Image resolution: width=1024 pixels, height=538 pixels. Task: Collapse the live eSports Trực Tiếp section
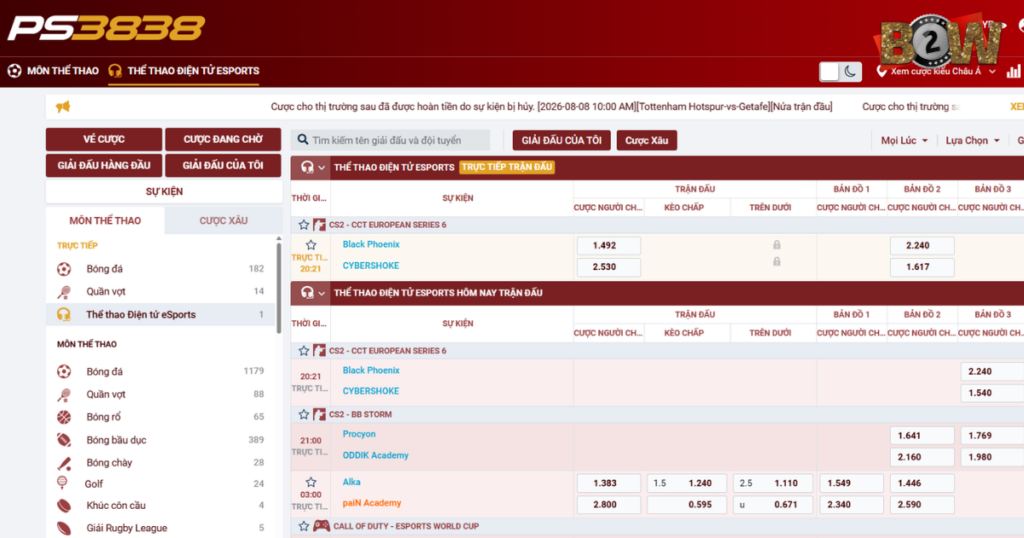coord(321,168)
